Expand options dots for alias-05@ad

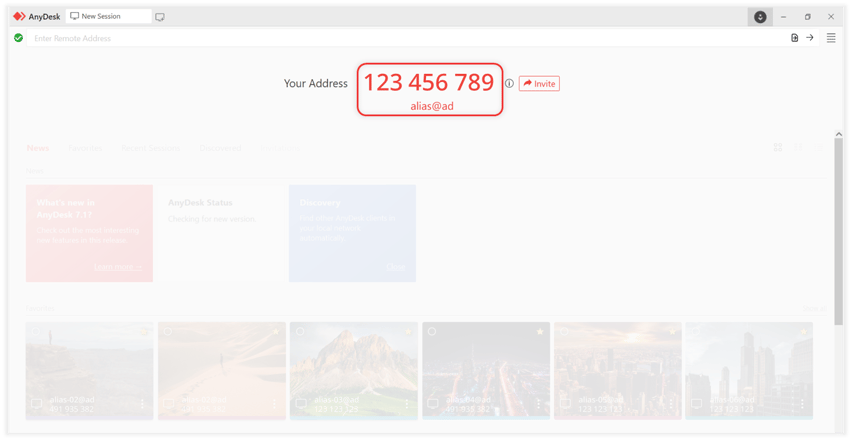pos(671,404)
